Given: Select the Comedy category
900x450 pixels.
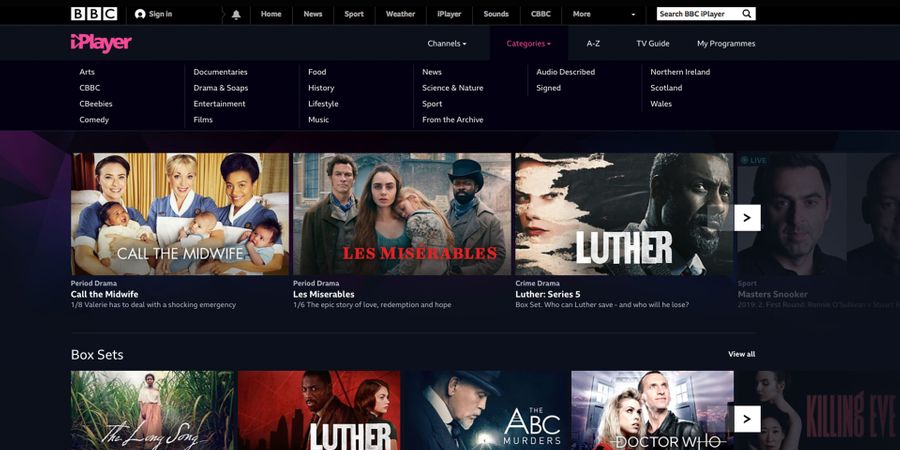Looking at the screenshot, I should (94, 120).
